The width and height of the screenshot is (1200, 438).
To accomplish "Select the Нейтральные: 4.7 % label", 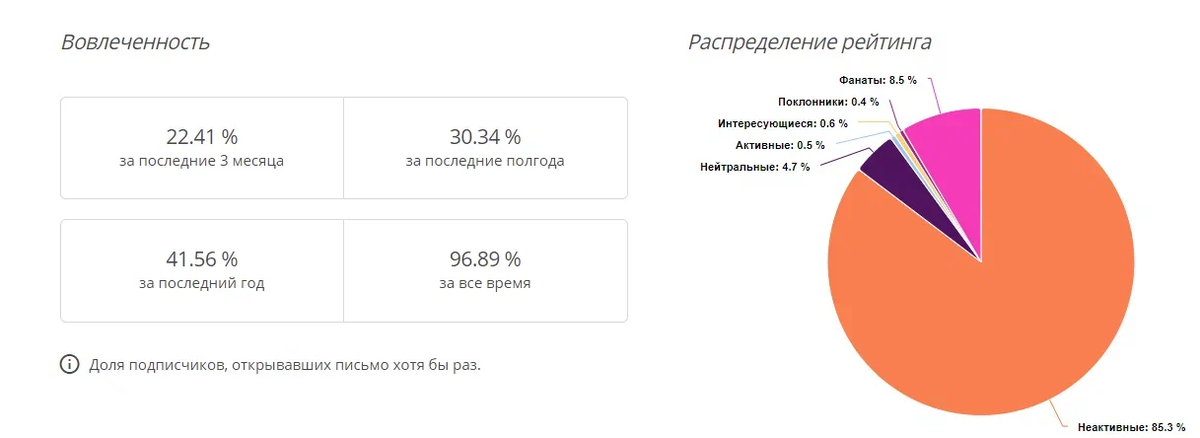I will coord(755,166).
